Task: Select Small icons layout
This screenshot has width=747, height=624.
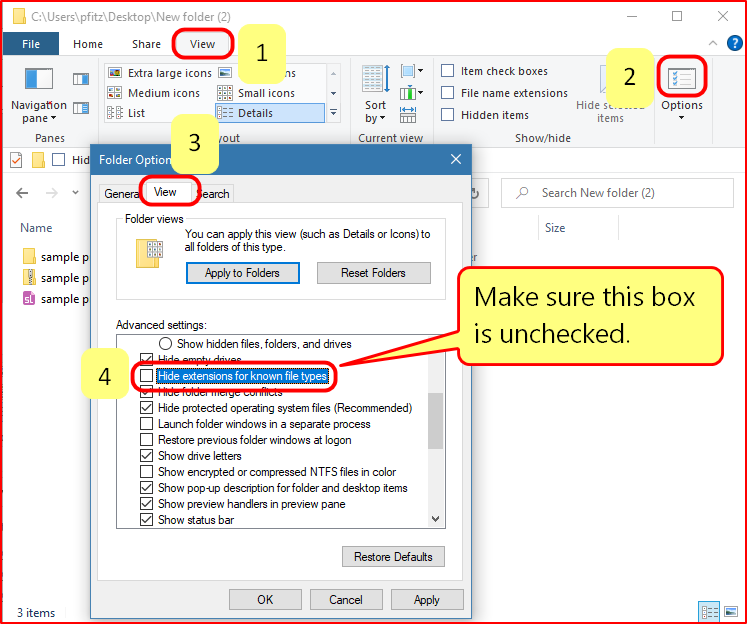Action: [x=256, y=93]
